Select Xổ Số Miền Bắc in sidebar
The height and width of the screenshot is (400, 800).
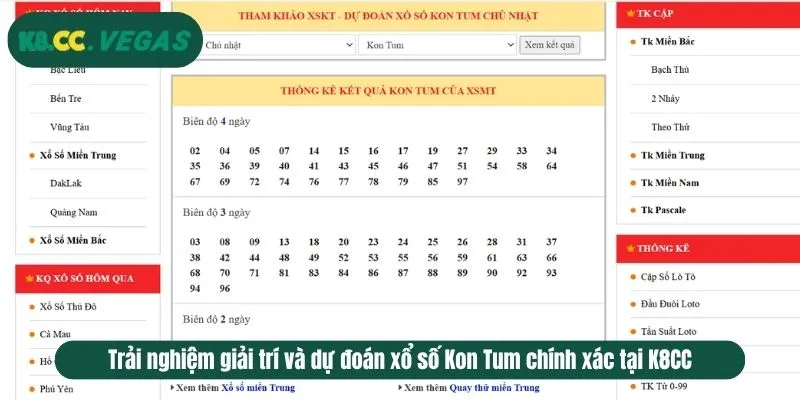tap(73, 240)
